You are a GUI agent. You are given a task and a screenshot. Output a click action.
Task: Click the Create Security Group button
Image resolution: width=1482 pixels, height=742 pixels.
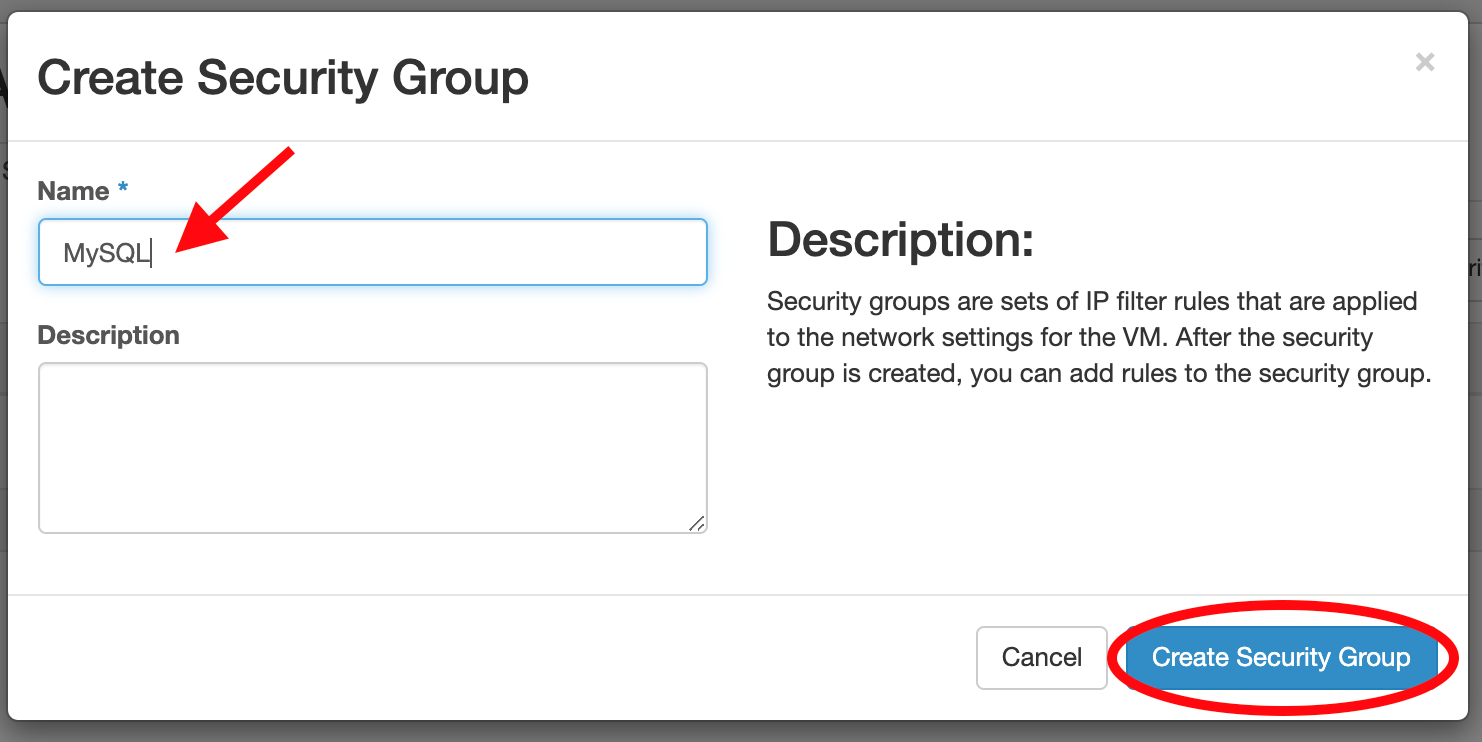point(1281,657)
